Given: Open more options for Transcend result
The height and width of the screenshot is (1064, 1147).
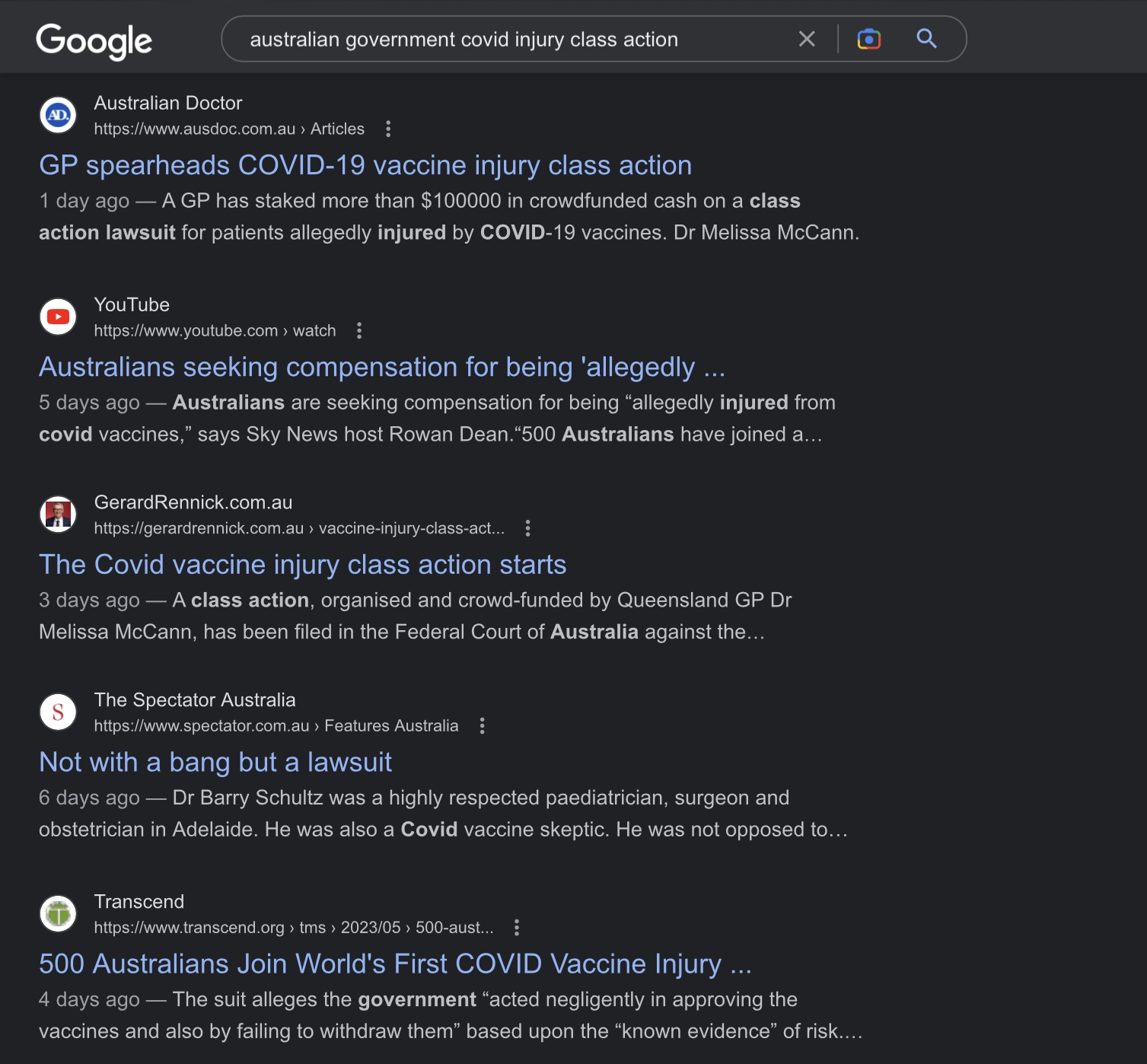Looking at the screenshot, I should click(517, 928).
